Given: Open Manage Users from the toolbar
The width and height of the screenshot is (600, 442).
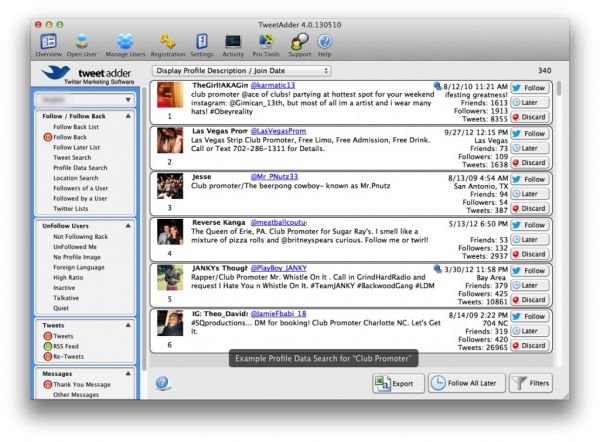Looking at the screenshot, I should point(125,40).
